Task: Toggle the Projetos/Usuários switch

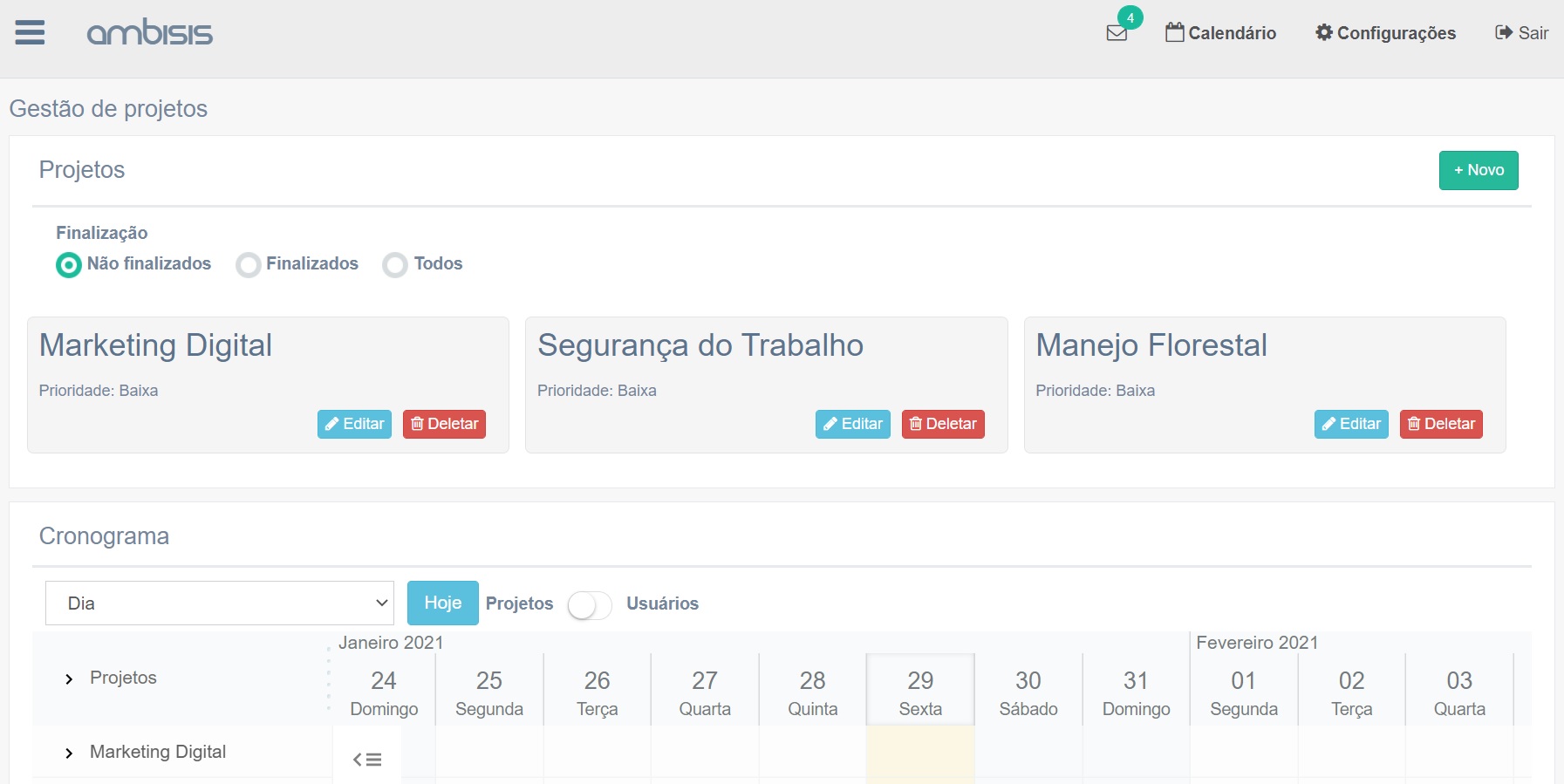Action: pos(590,604)
